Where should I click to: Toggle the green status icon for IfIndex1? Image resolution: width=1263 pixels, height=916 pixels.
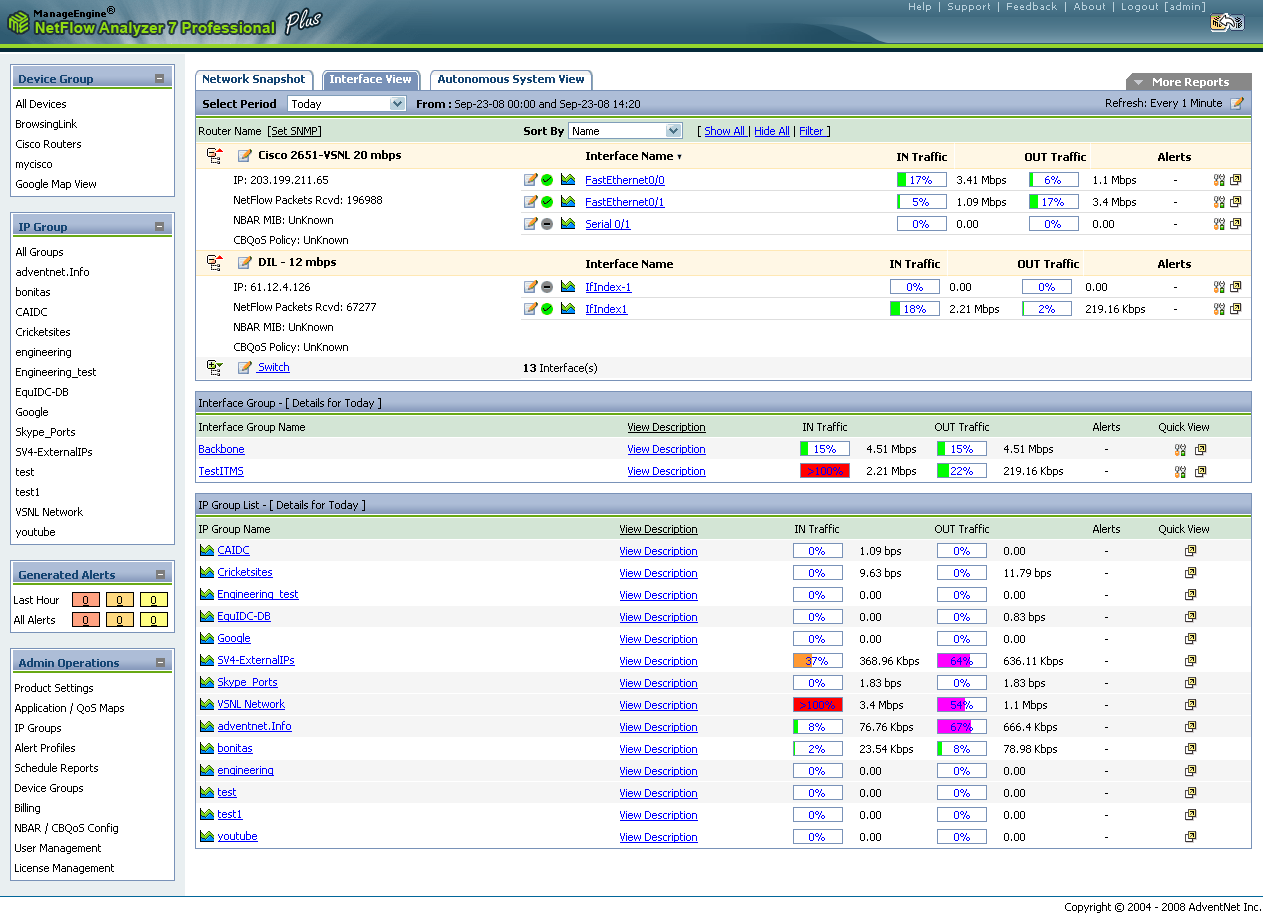547,309
